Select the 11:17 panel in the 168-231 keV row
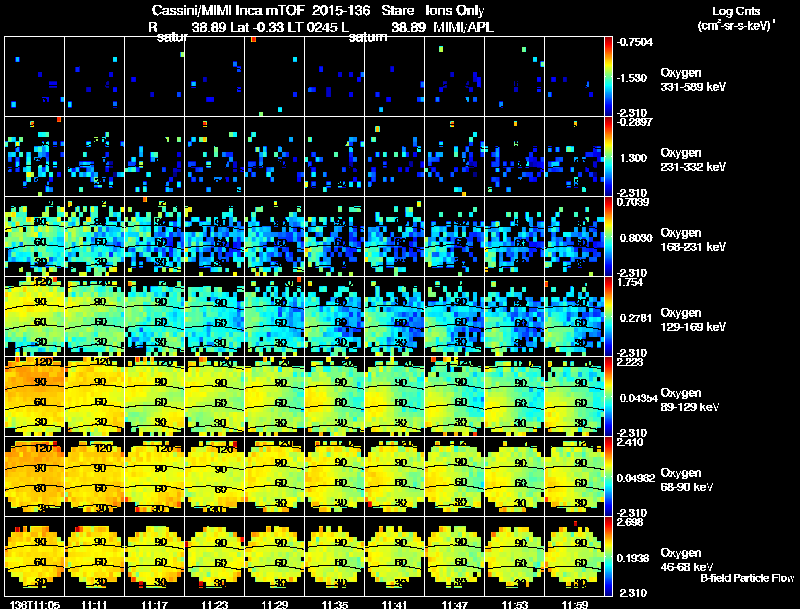Screen dimensions: 800x609 point(154,236)
